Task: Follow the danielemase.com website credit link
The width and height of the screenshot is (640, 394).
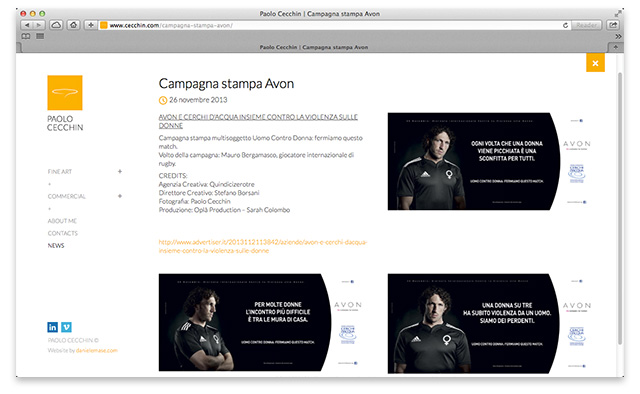Action: [x=97, y=350]
